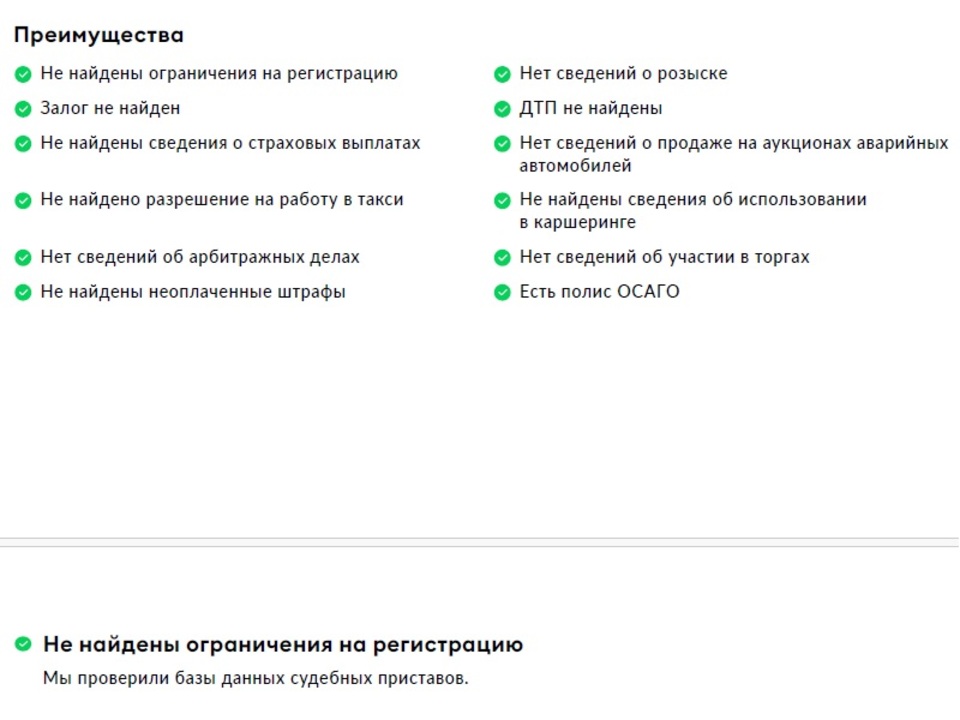This screenshot has height=720, width=960.
Task: Click the bold registration restrictions section title
Action: click(283, 645)
